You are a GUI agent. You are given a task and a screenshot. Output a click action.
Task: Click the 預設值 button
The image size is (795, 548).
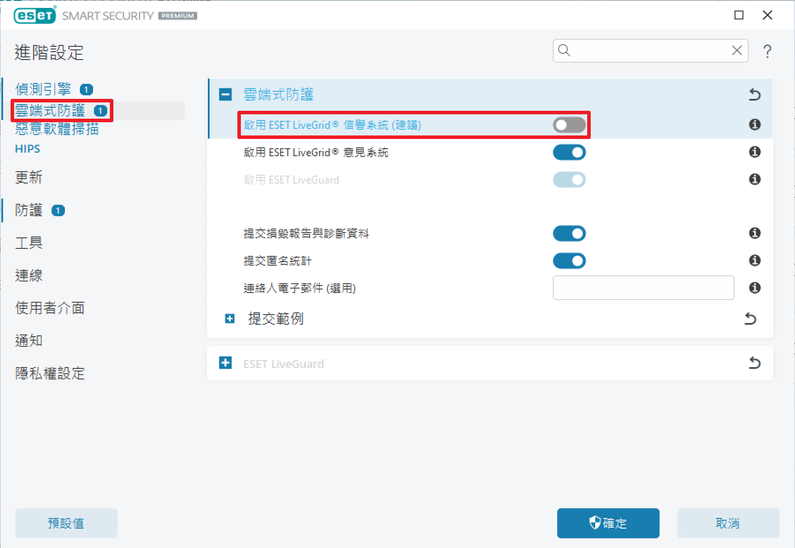click(x=66, y=523)
